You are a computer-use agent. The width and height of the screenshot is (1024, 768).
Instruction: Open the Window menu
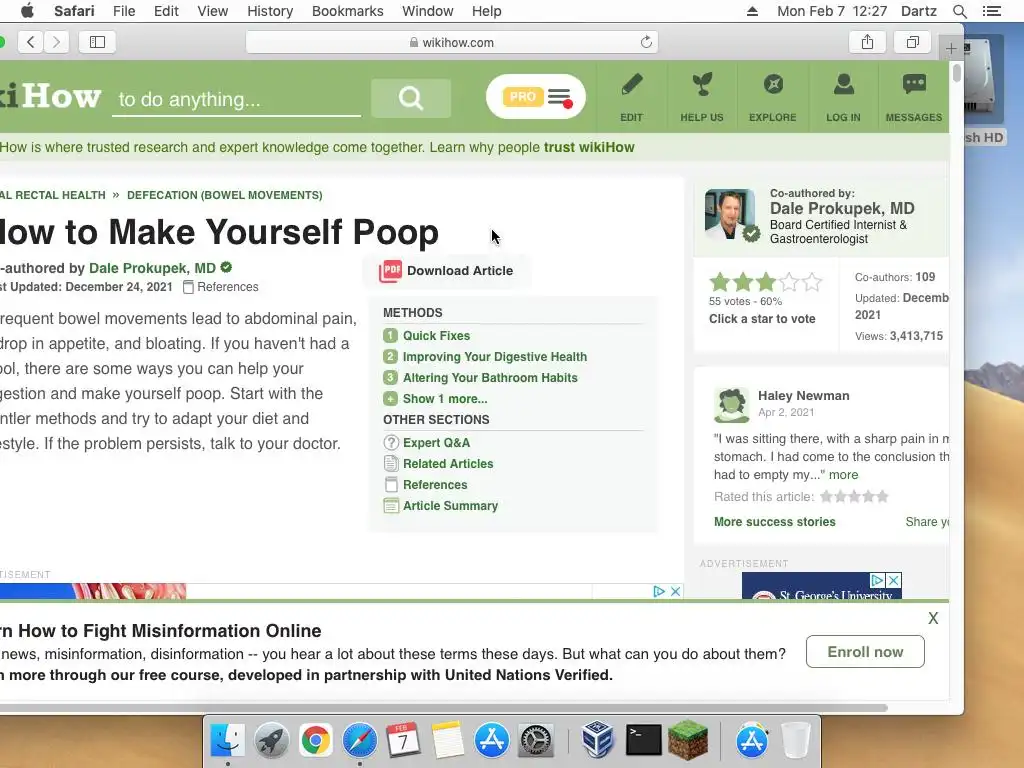coord(427,11)
